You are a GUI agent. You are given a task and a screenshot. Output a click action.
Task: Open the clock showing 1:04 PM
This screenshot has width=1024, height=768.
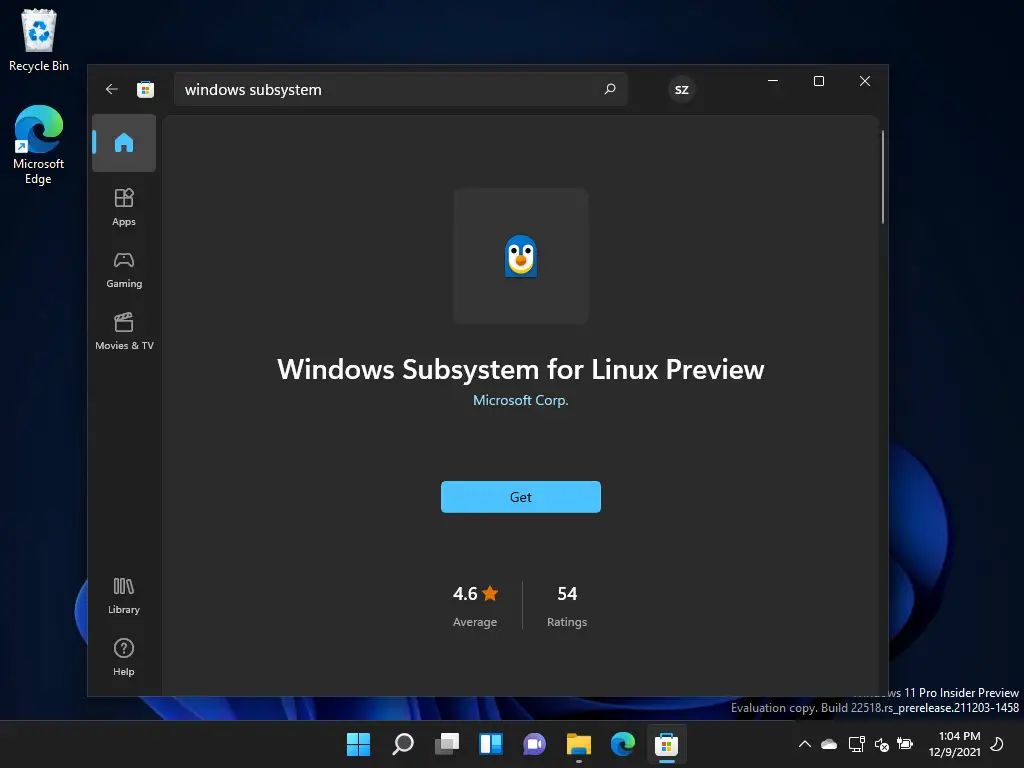(955, 744)
